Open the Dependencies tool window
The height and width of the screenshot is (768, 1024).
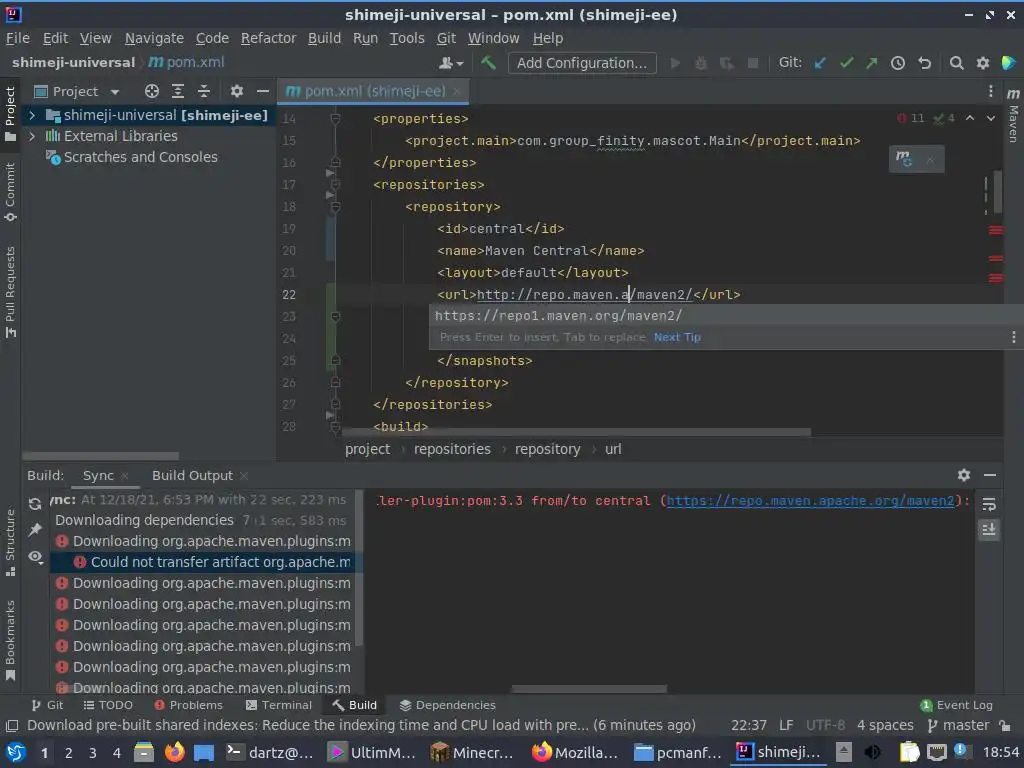(x=447, y=705)
